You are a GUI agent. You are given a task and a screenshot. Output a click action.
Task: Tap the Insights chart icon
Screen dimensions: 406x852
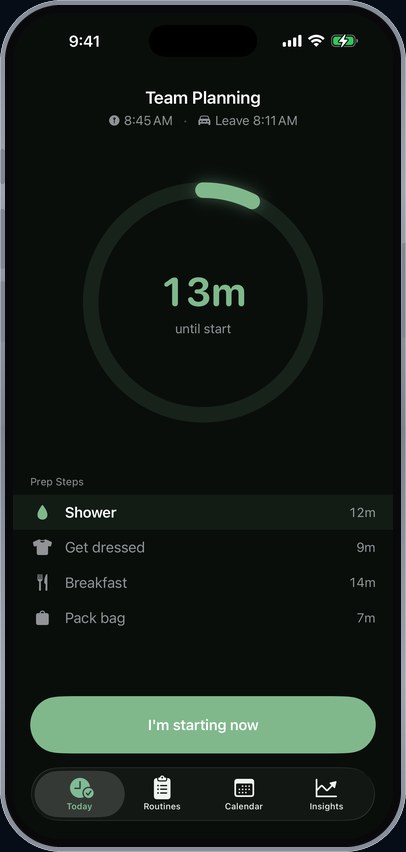tap(326, 788)
